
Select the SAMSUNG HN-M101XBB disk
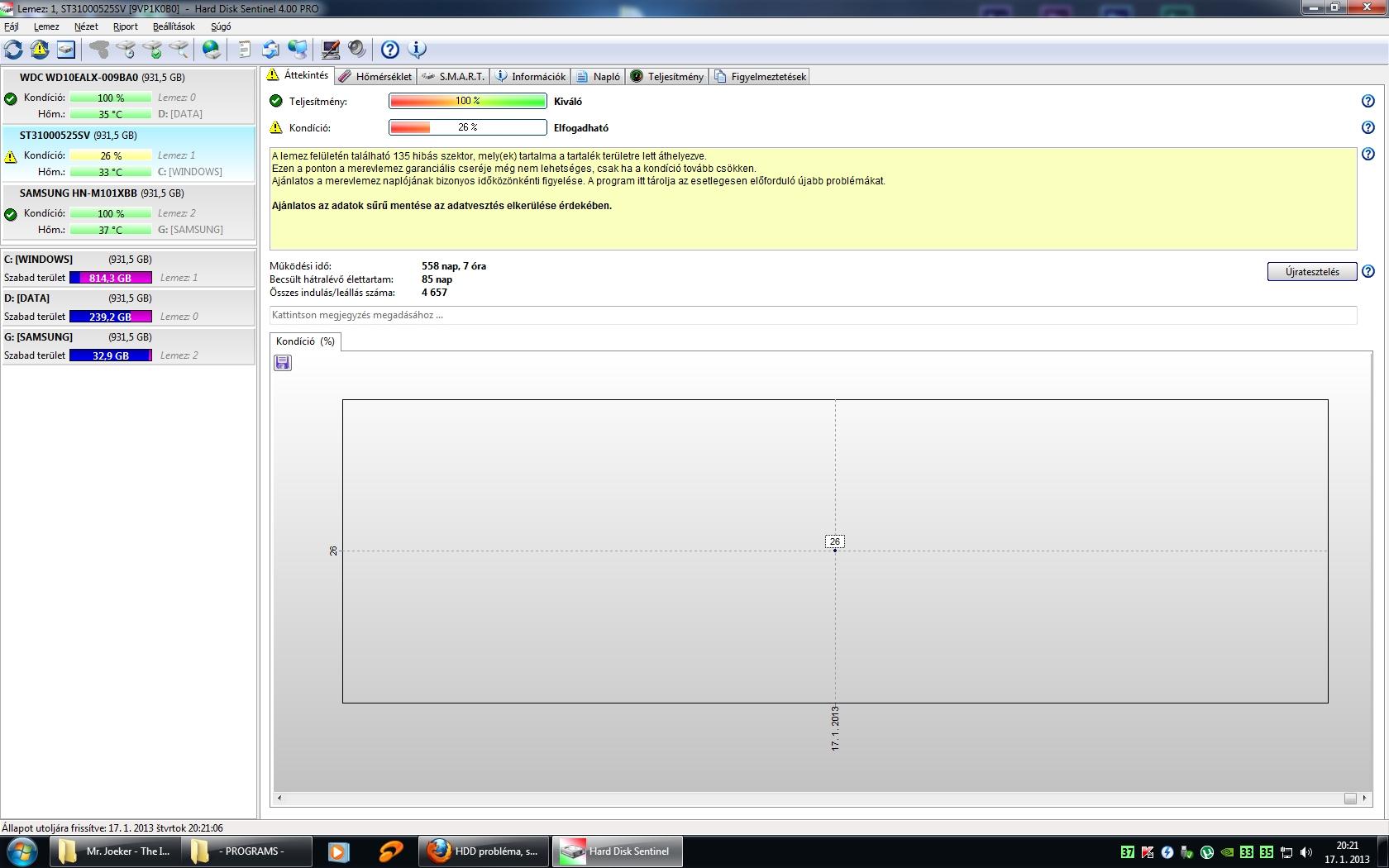coord(128,212)
